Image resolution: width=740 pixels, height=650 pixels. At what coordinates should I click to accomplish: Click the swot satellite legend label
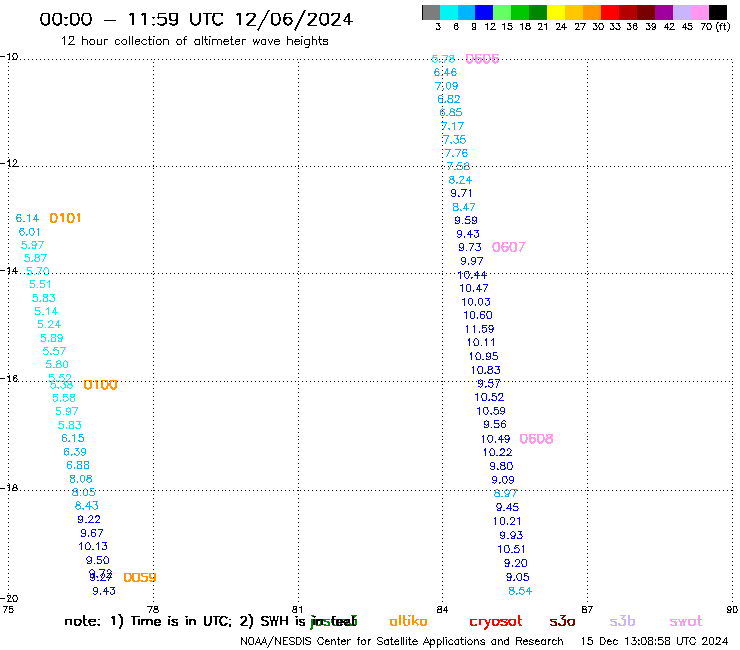click(686, 621)
